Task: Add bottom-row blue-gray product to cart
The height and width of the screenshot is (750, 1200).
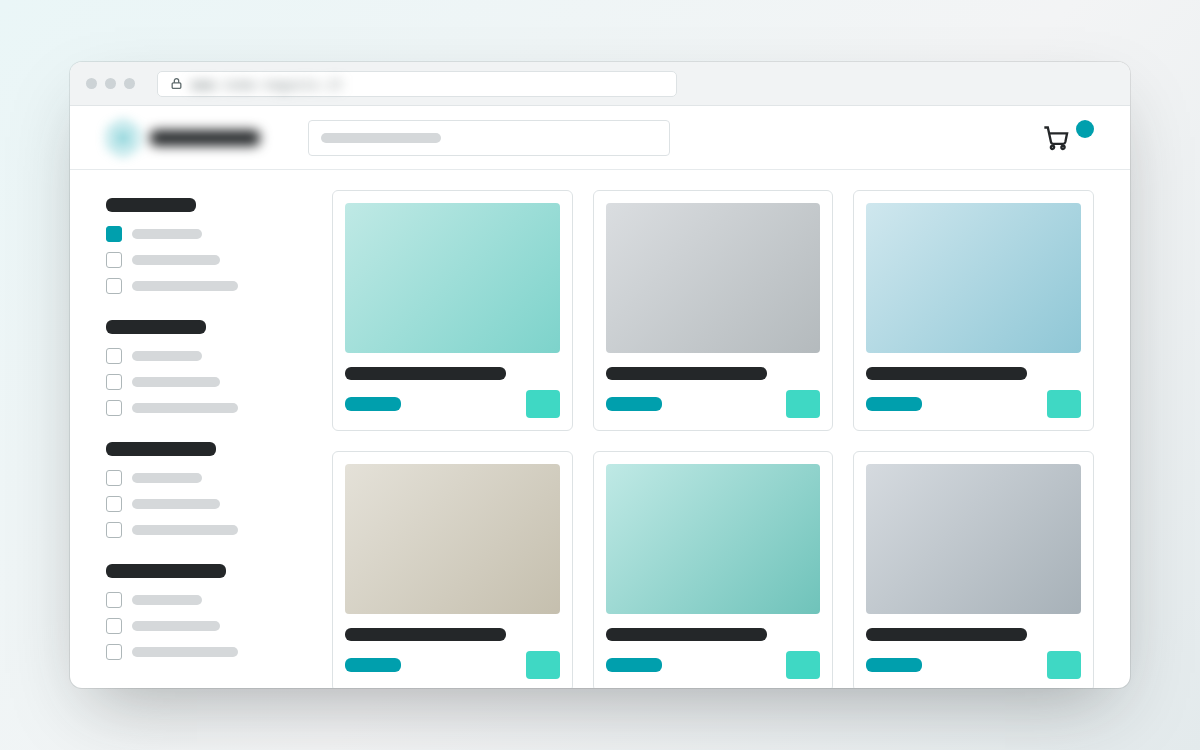Action: tap(1064, 665)
